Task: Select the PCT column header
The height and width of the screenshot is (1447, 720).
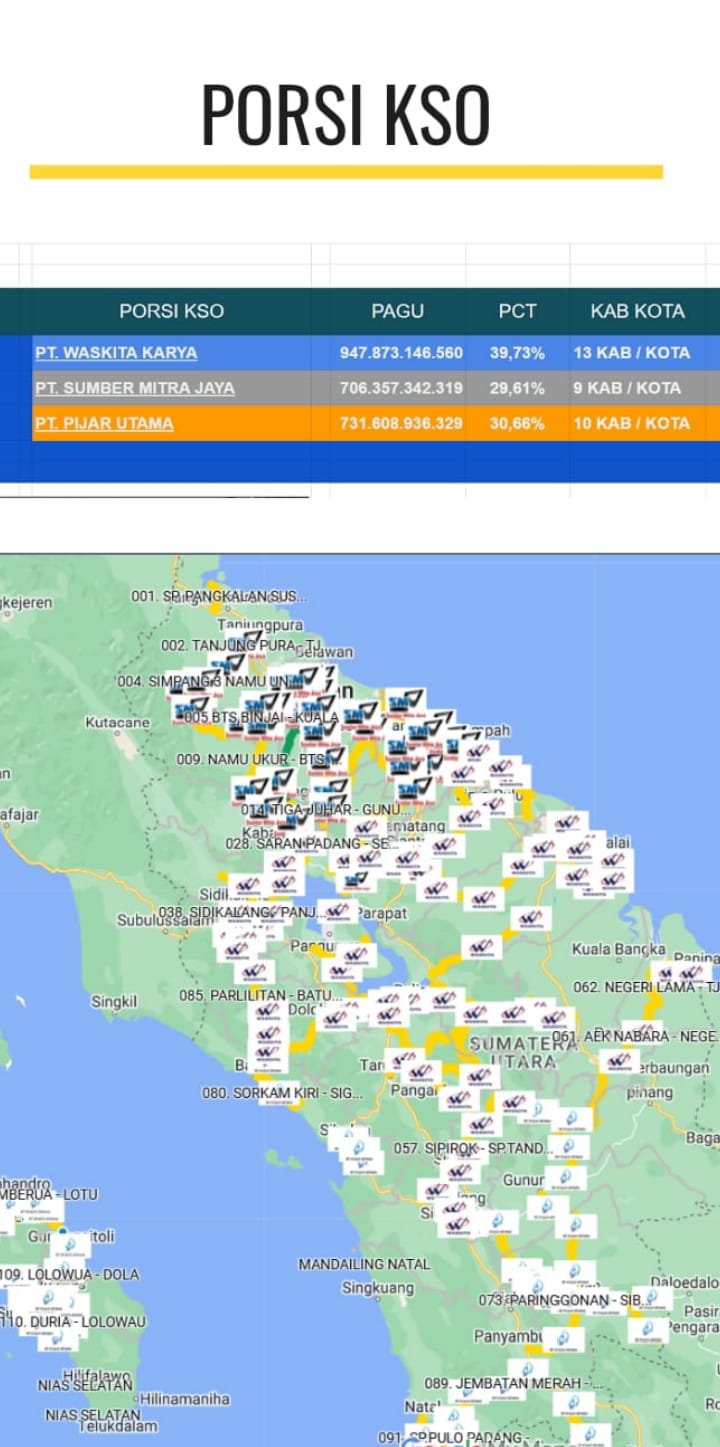Action: [x=518, y=311]
